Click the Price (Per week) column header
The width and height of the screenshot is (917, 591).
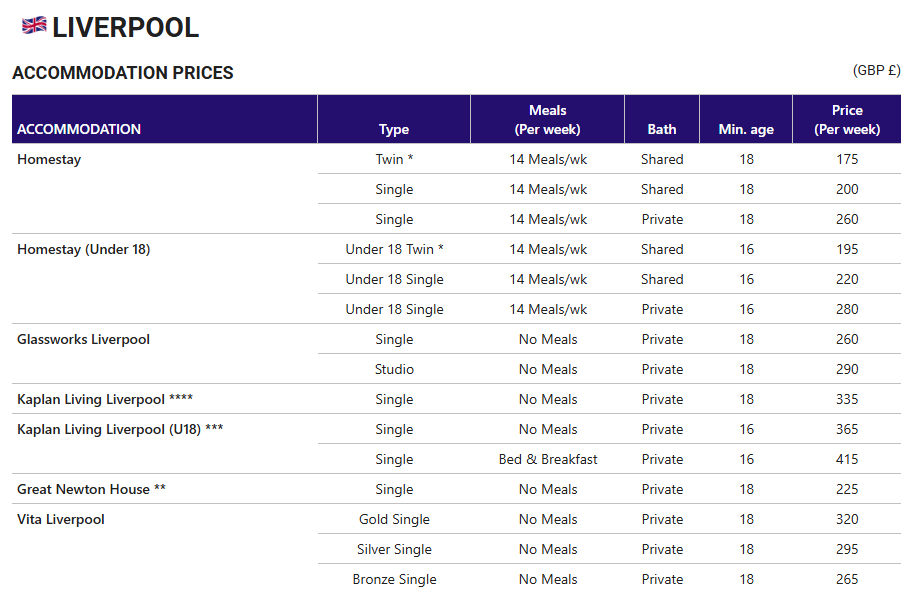click(847, 119)
